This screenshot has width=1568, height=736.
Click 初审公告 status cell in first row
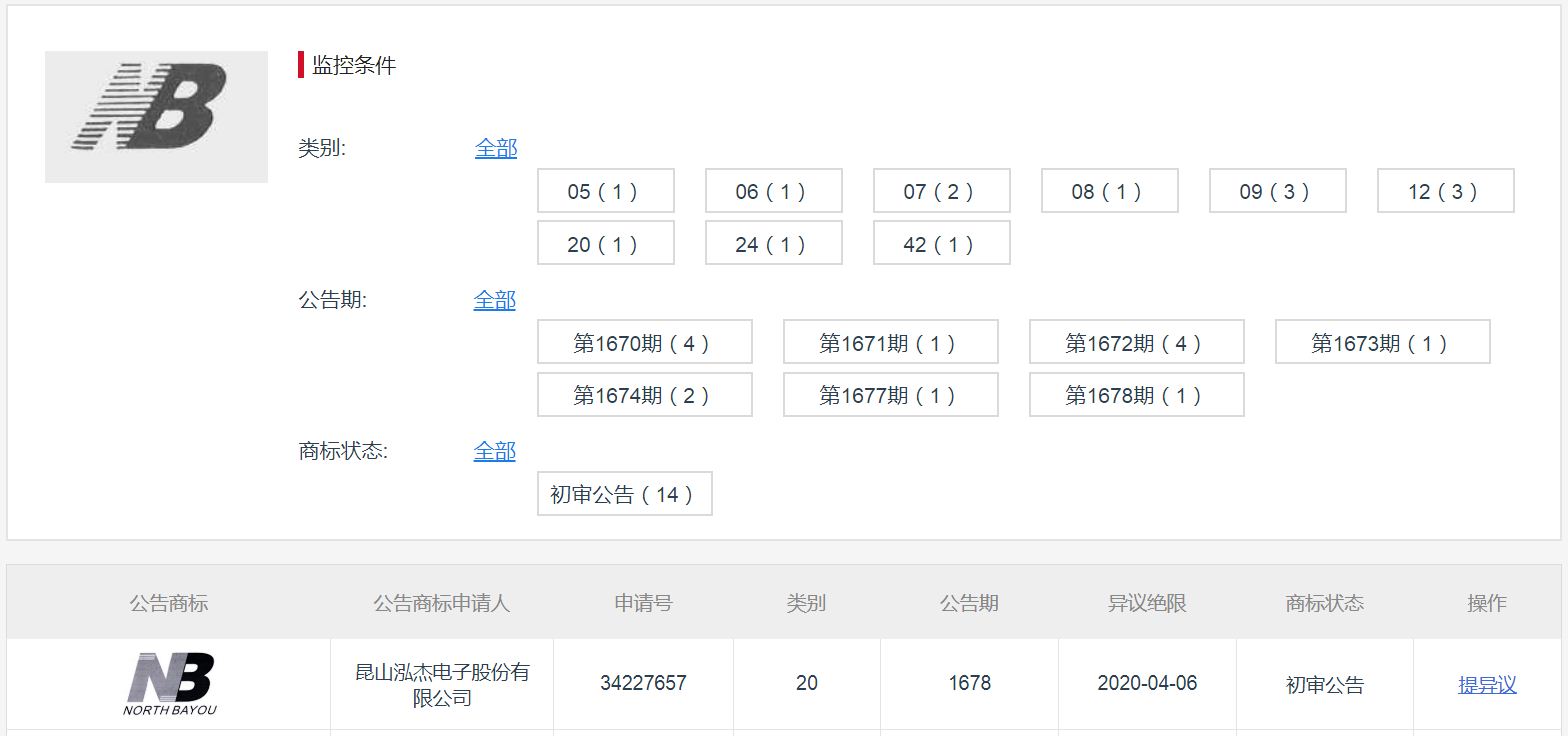pos(1325,685)
